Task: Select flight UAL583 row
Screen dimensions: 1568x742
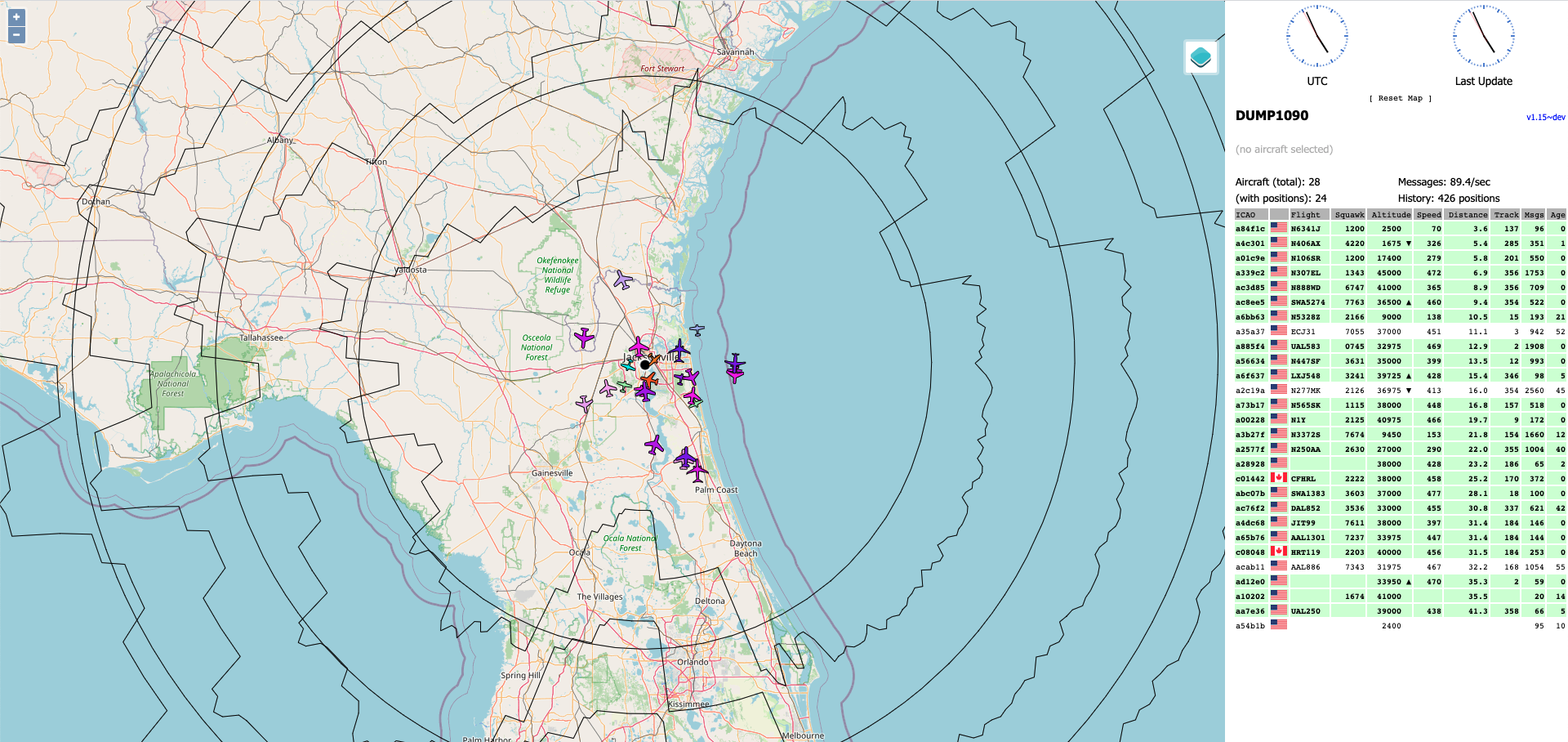Action: pyautogui.click(x=1400, y=346)
